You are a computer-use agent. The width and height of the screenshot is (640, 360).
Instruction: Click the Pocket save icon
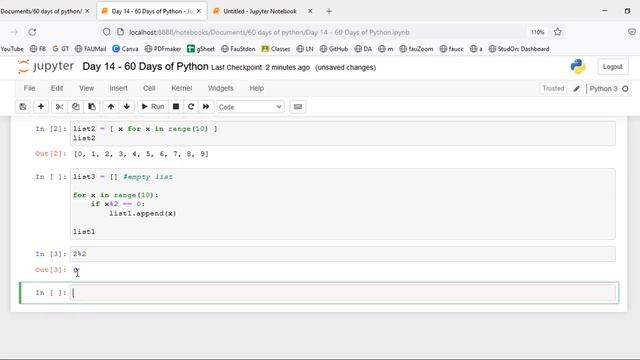click(x=631, y=32)
